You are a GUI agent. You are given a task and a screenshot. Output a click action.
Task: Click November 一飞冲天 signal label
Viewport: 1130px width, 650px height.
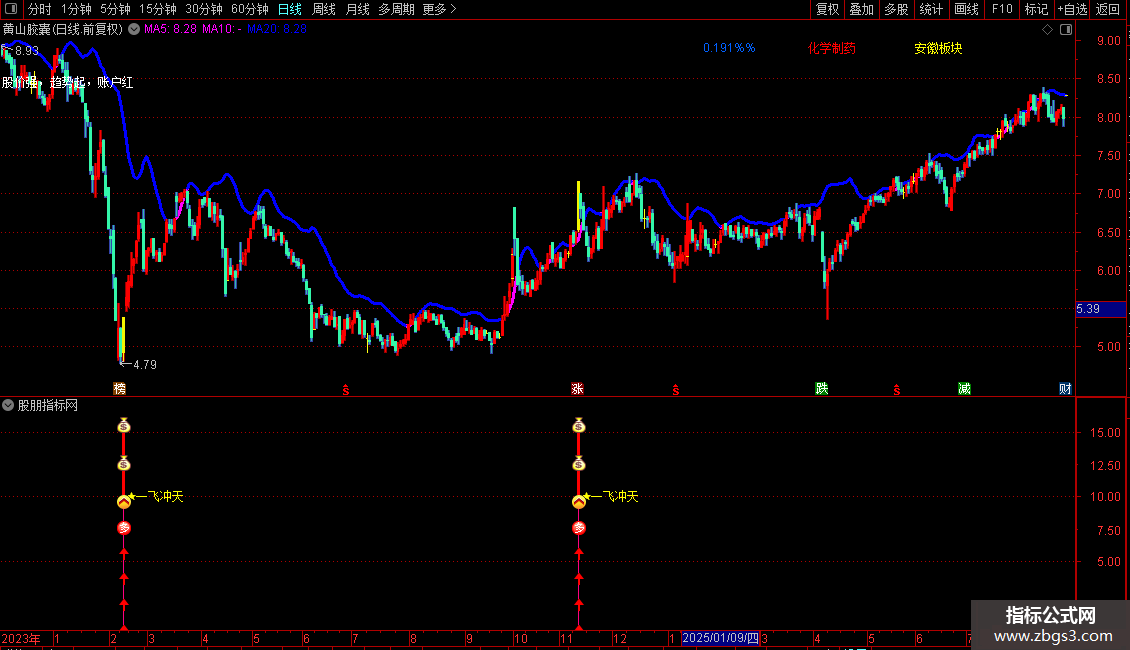[x=614, y=497]
